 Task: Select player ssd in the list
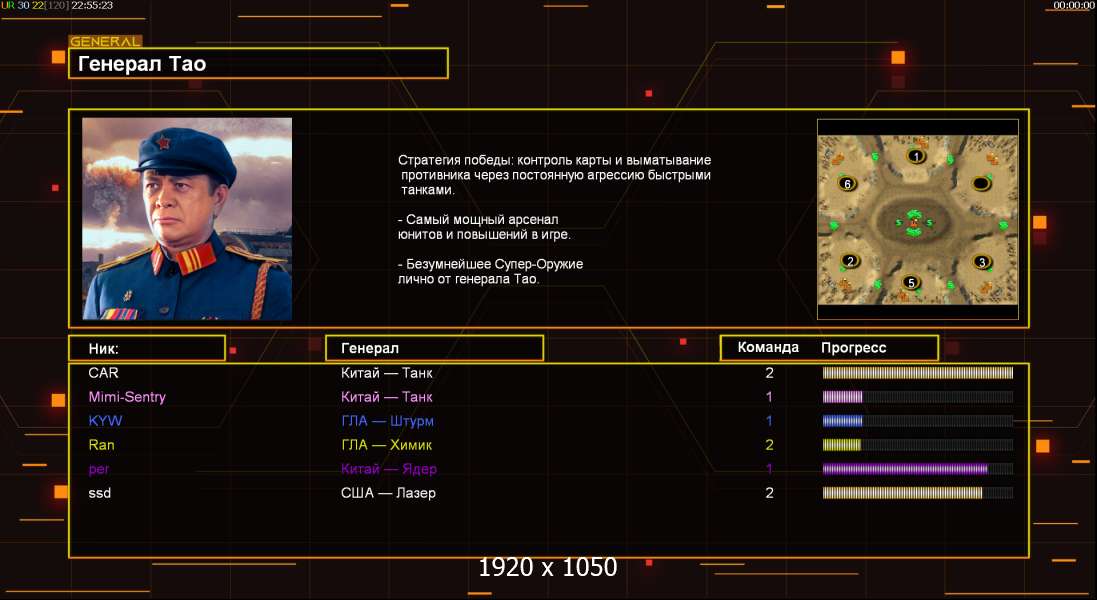[x=99, y=493]
